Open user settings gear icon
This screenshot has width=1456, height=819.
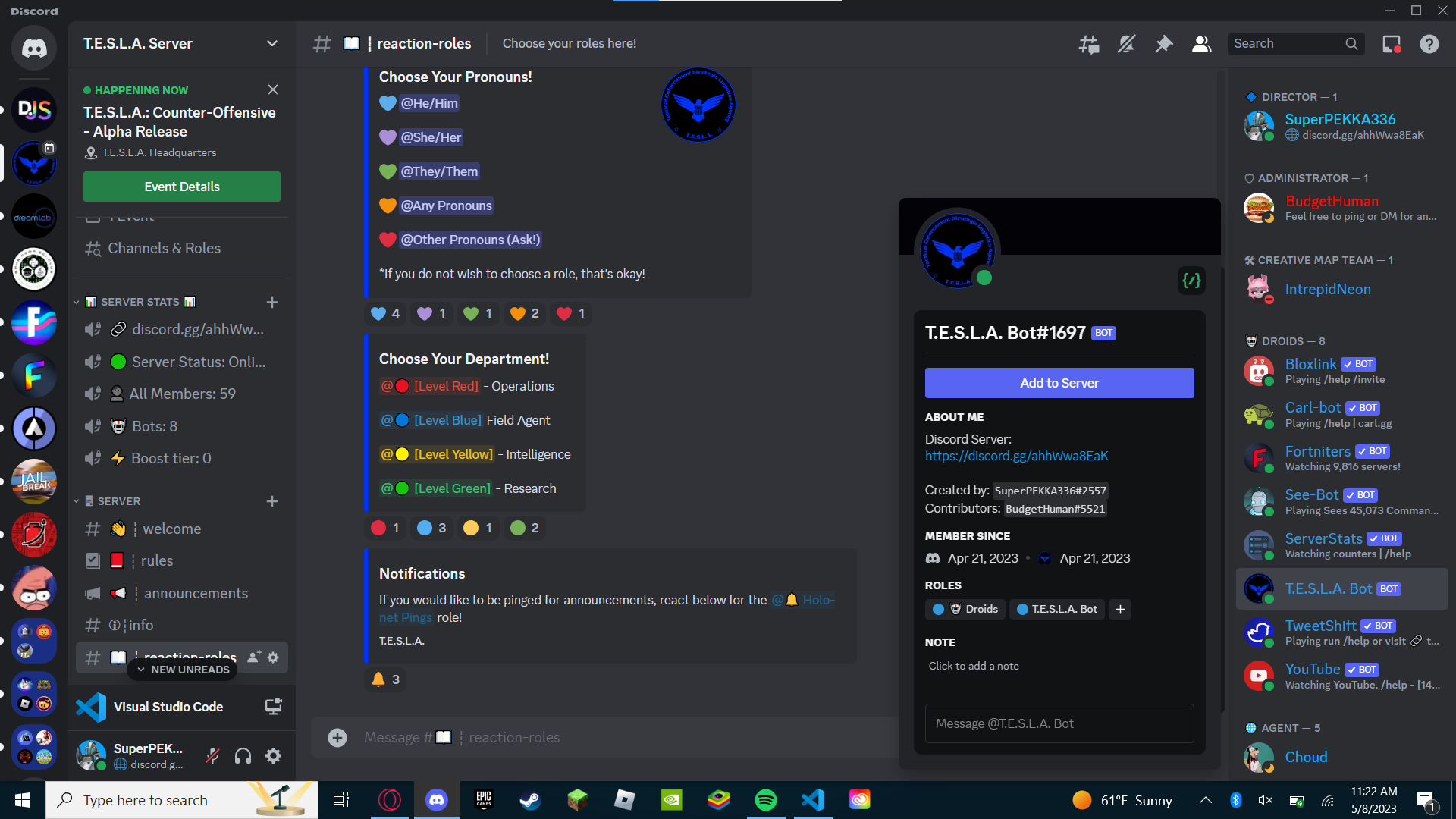(274, 756)
